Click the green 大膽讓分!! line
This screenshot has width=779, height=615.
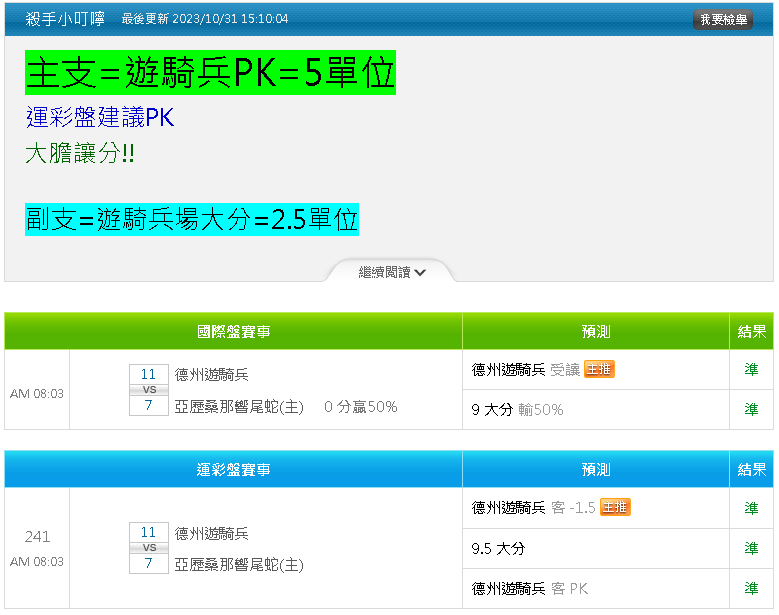click(80, 153)
